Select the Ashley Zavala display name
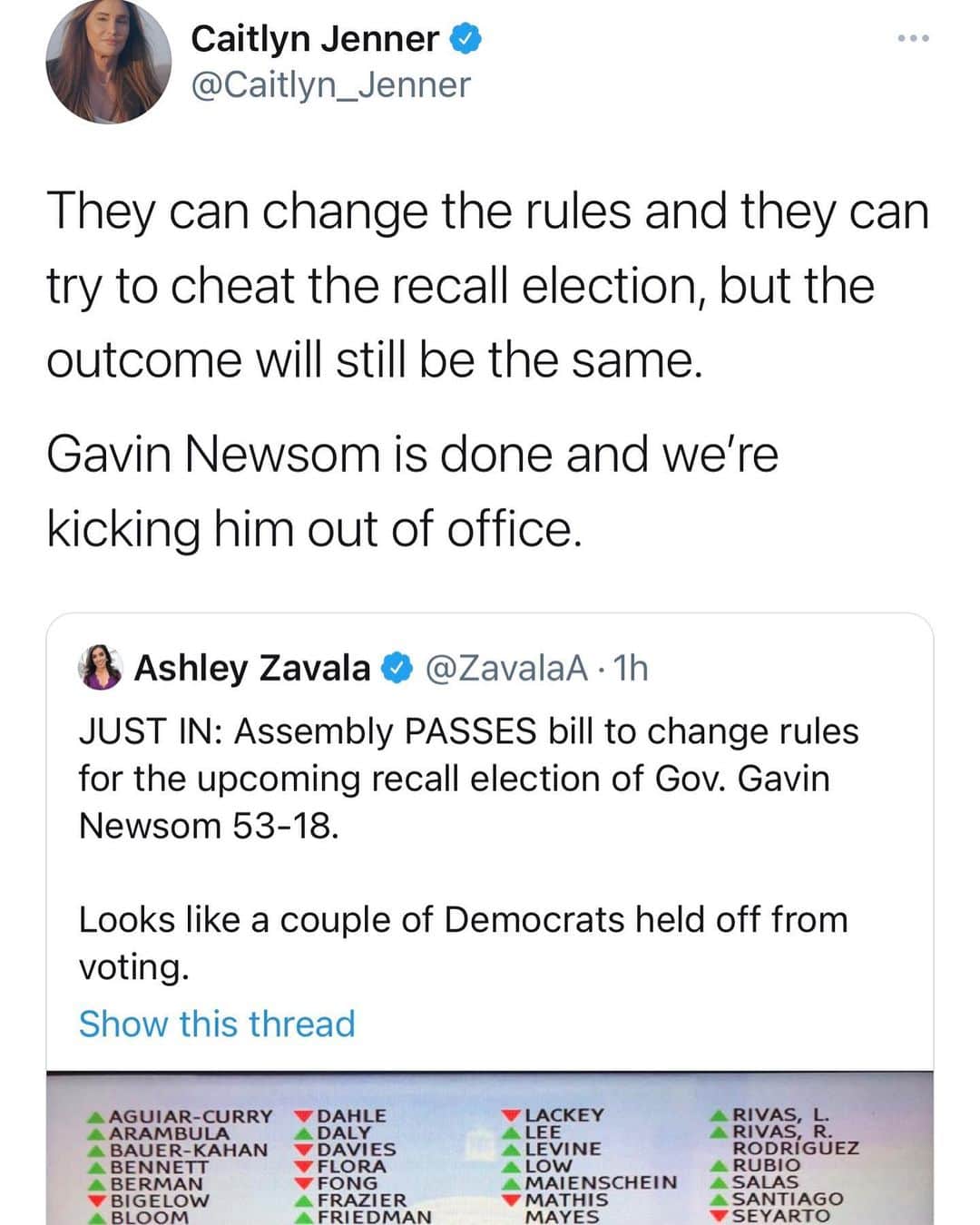 tap(252, 669)
